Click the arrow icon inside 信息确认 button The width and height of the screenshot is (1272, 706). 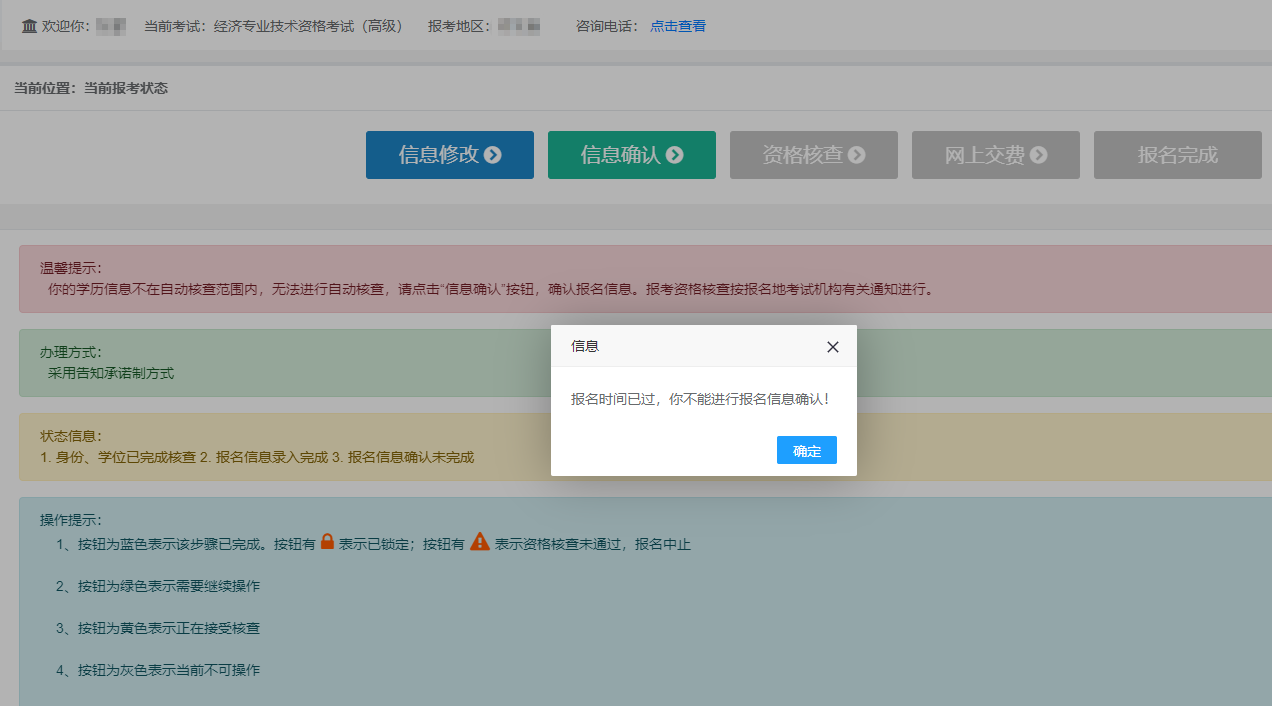pos(674,155)
